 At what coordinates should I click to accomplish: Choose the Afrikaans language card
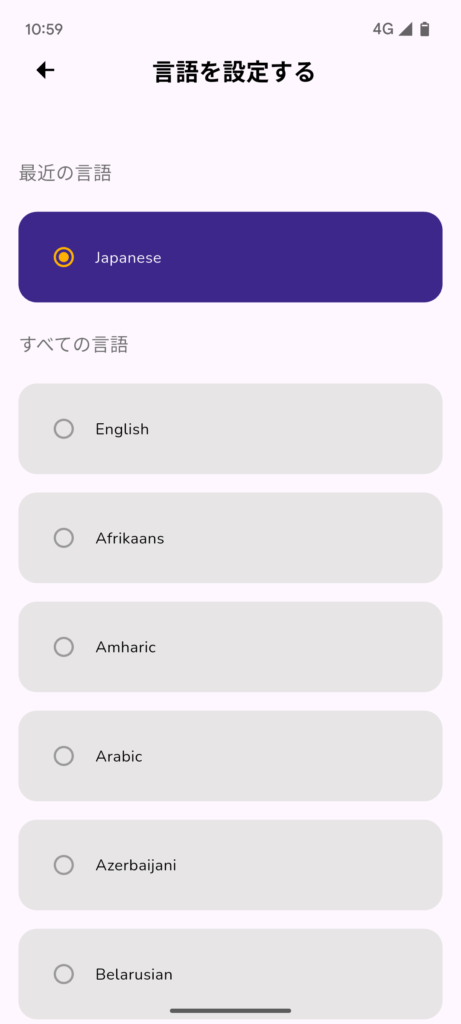(x=230, y=537)
